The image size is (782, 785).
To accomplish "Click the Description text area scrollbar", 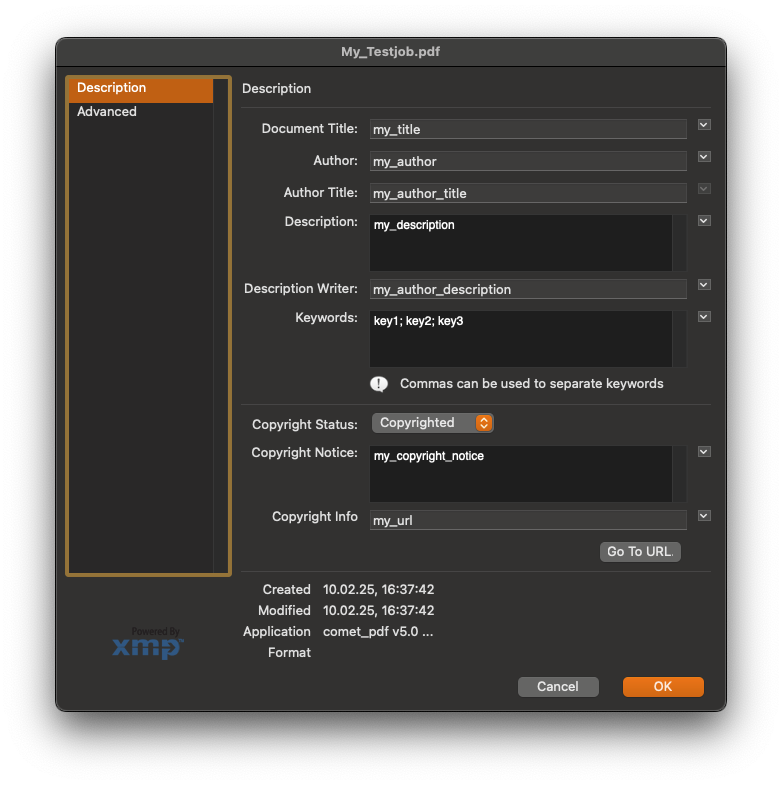I will pos(679,243).
